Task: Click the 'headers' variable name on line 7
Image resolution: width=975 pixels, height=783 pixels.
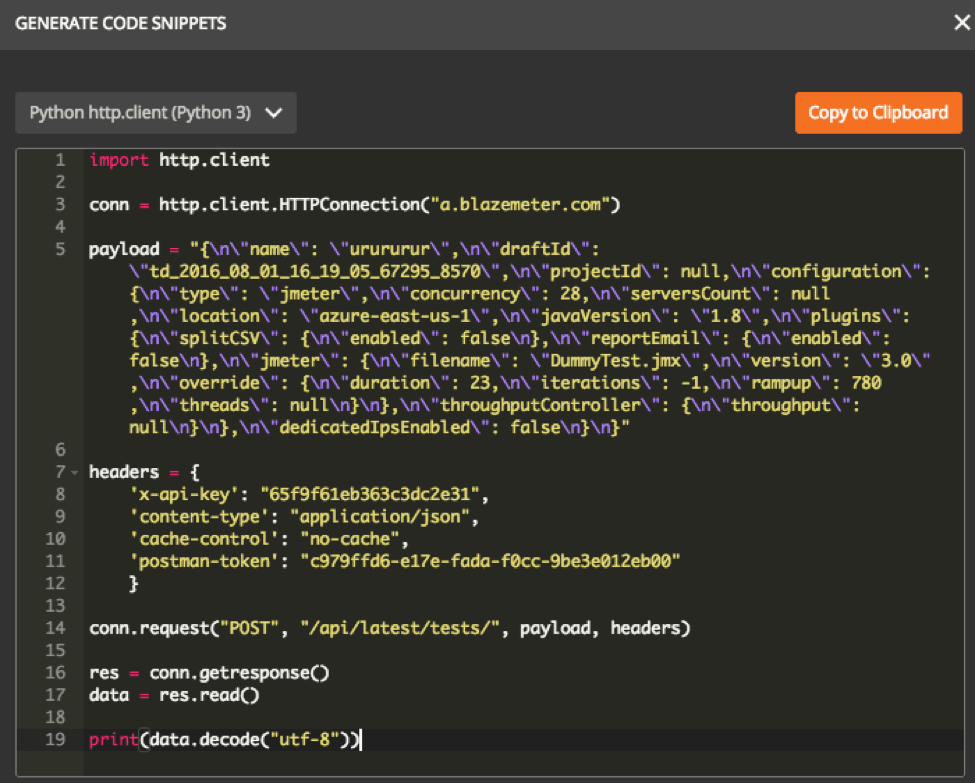Action: 124,472
